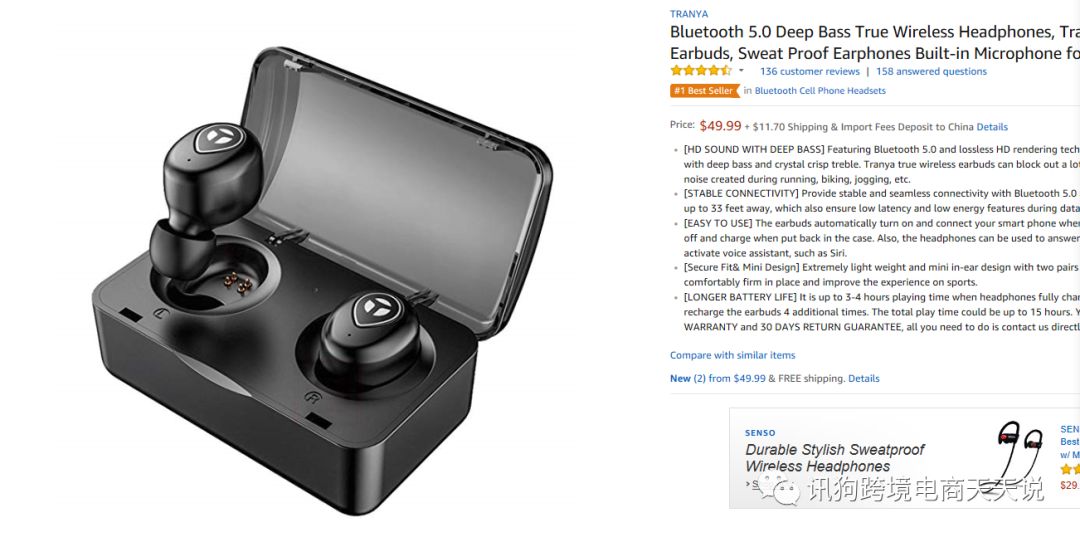
Task: Open SENSO sponsored brand label
Action: pos(760,433)
